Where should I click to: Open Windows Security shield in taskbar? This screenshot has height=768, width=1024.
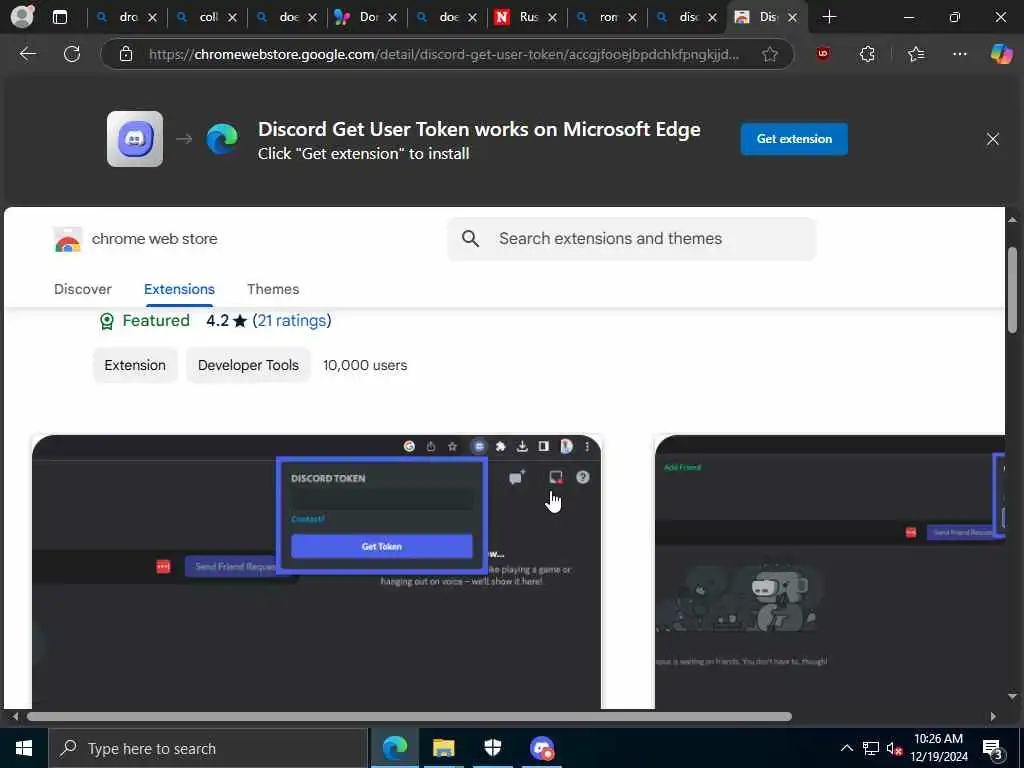click(492, 748)
